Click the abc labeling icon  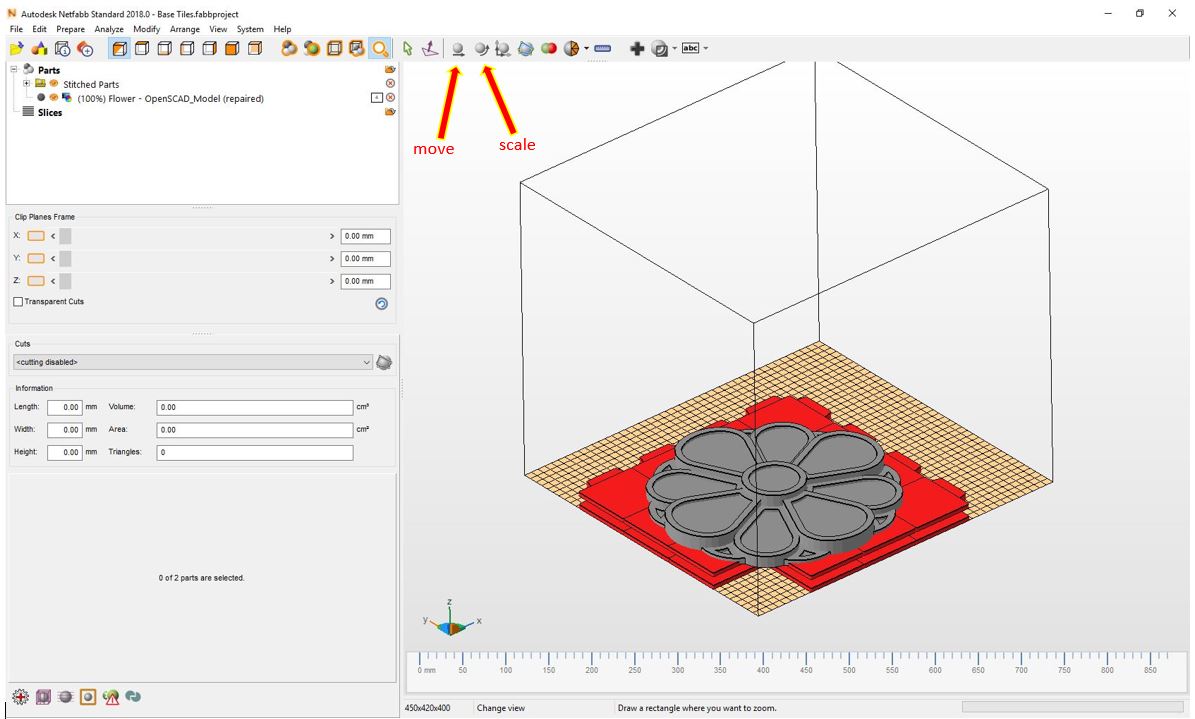pyautogui.click(x=690, y=48)
